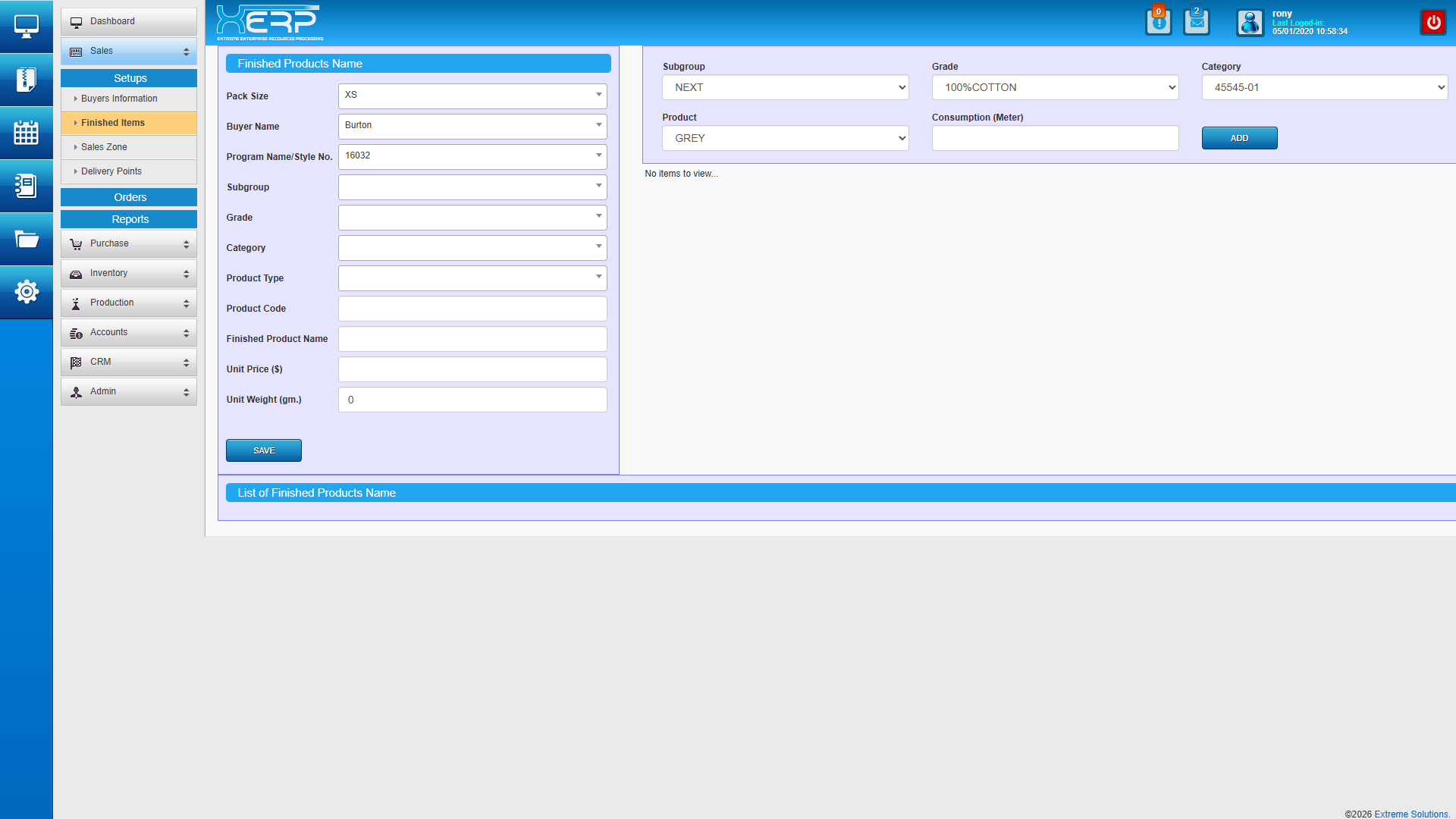
Task: Open the alerts notification icon
Action: [1158, 22]
